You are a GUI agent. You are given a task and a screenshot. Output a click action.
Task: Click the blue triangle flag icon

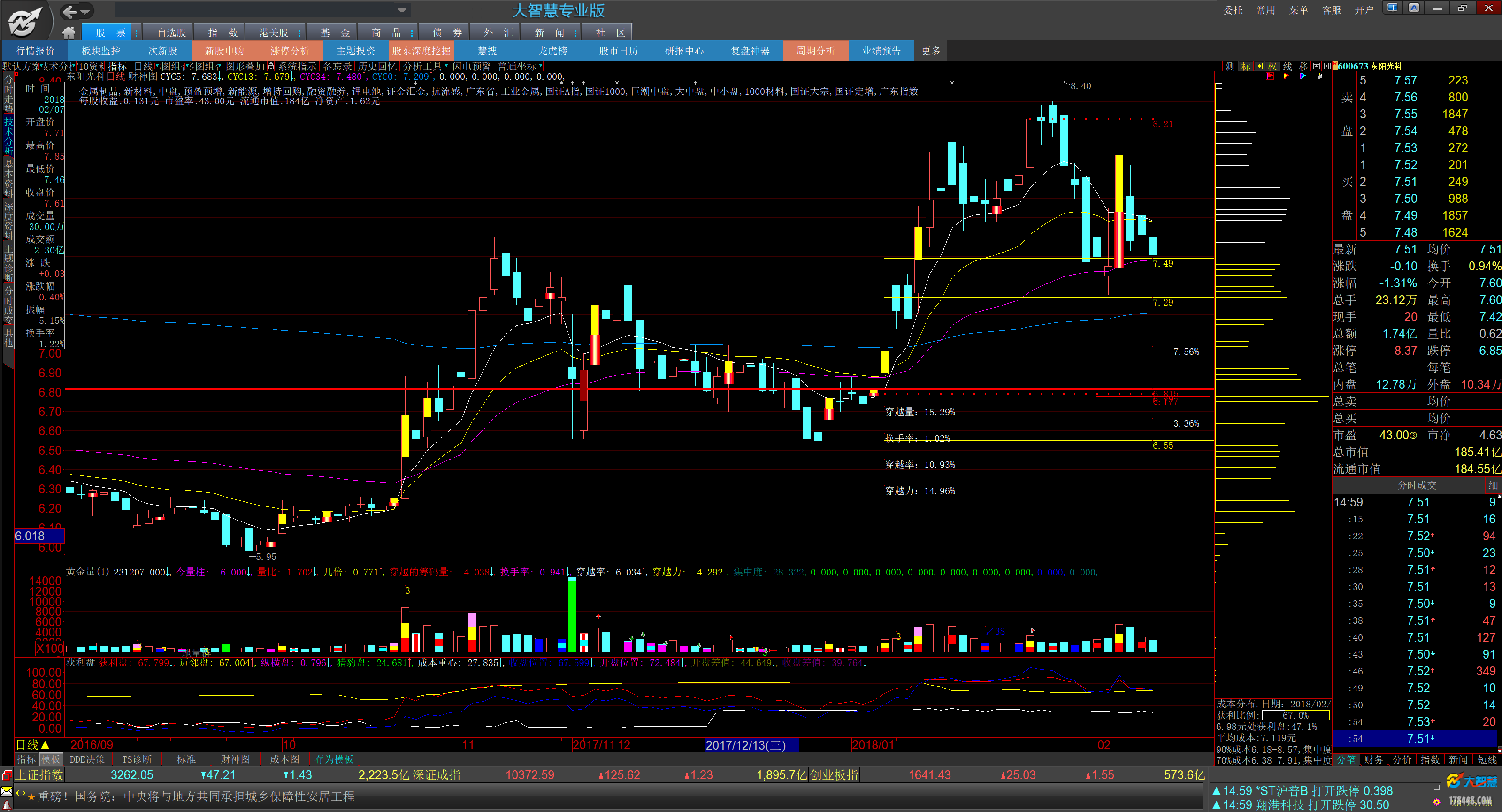pos(1303,77)
